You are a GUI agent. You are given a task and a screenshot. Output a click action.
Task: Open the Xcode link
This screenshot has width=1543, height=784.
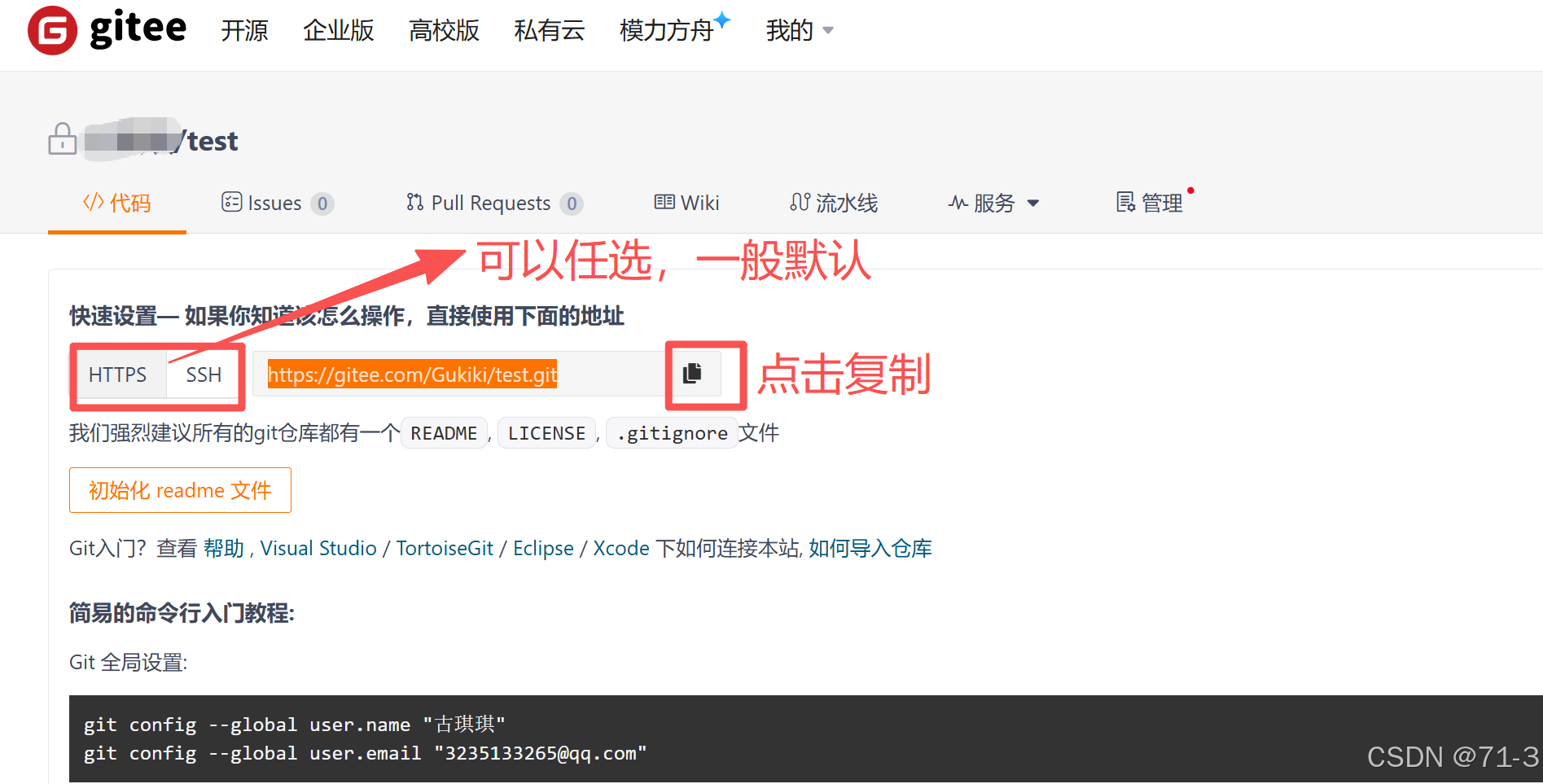coord(621,548)
